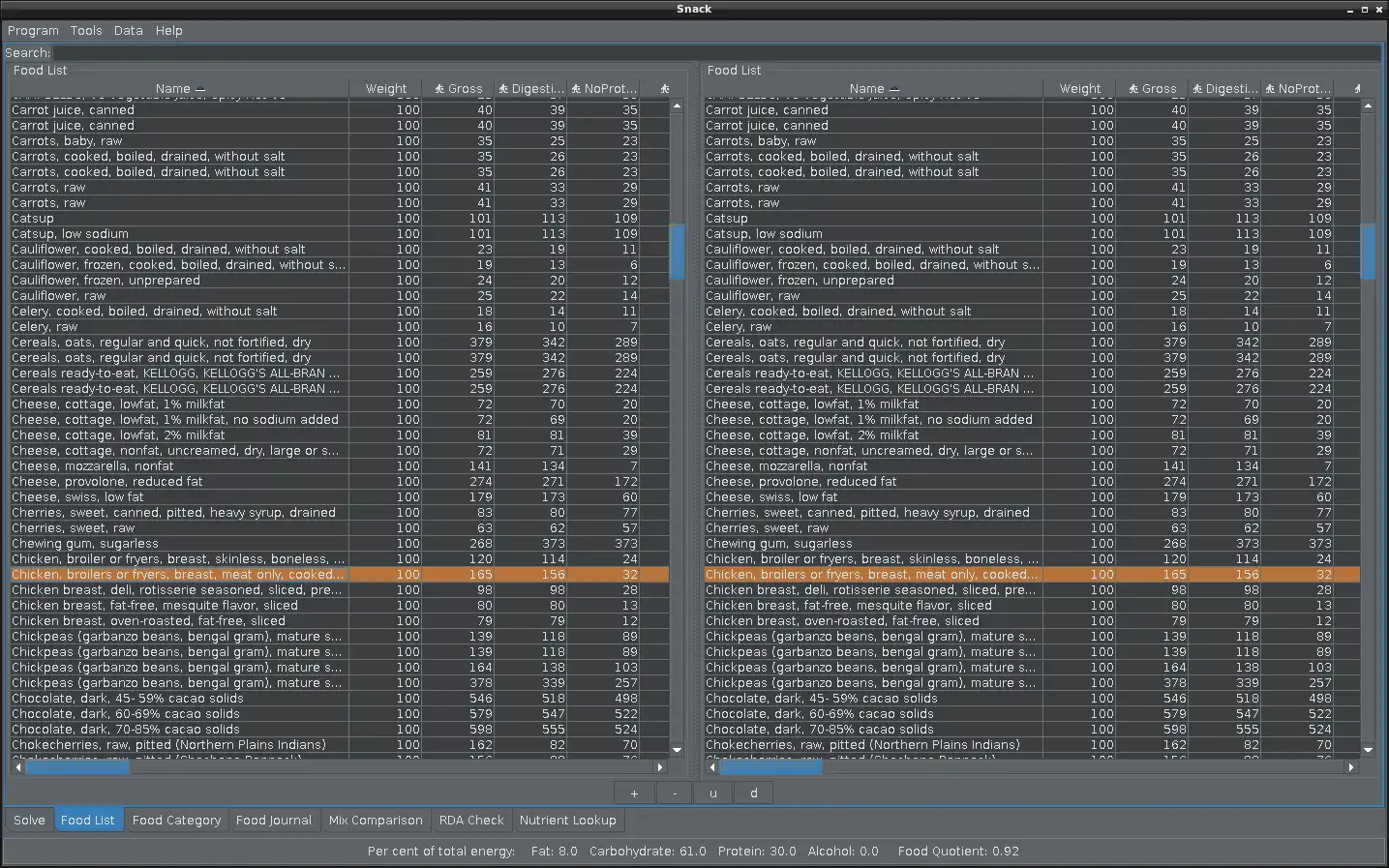Click right arrow of left horizontal scrollbar
This screenshot has width=1389, height=868.
pyautogui.click(x=661, y=767)
